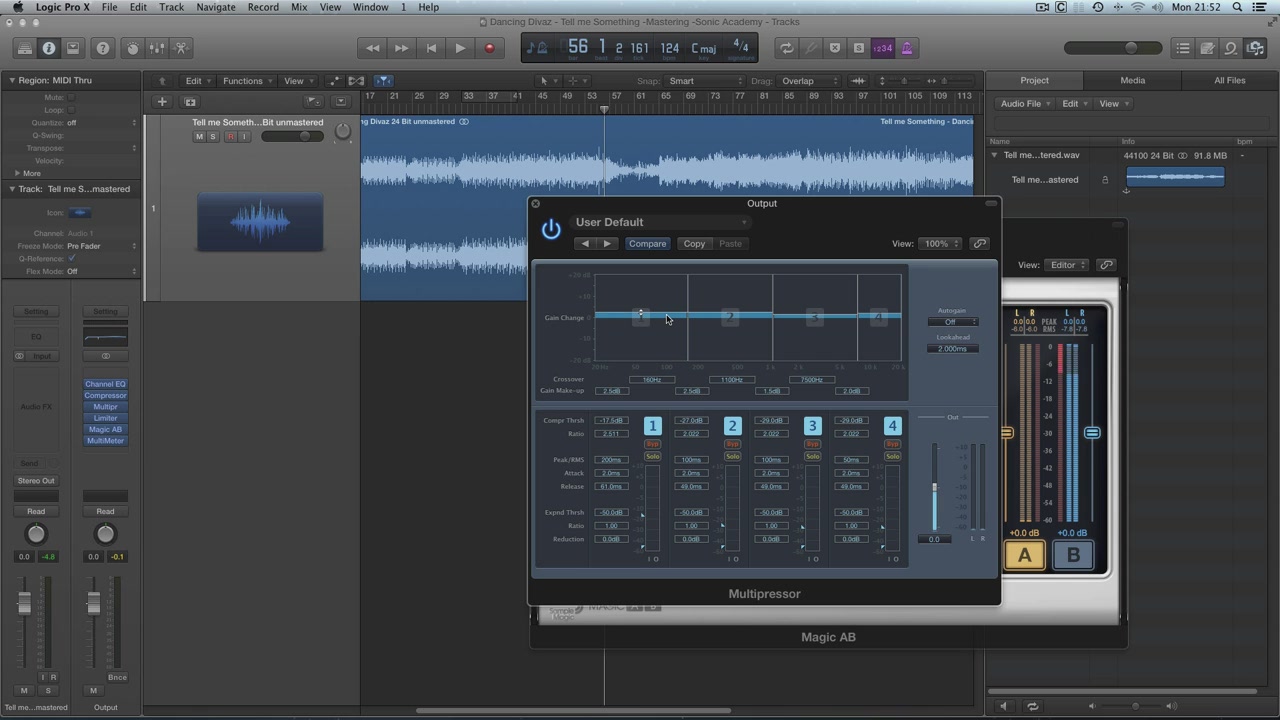Open the Loop Browser icon
Screen dimensions: 1280x720
click(1231, 48)
